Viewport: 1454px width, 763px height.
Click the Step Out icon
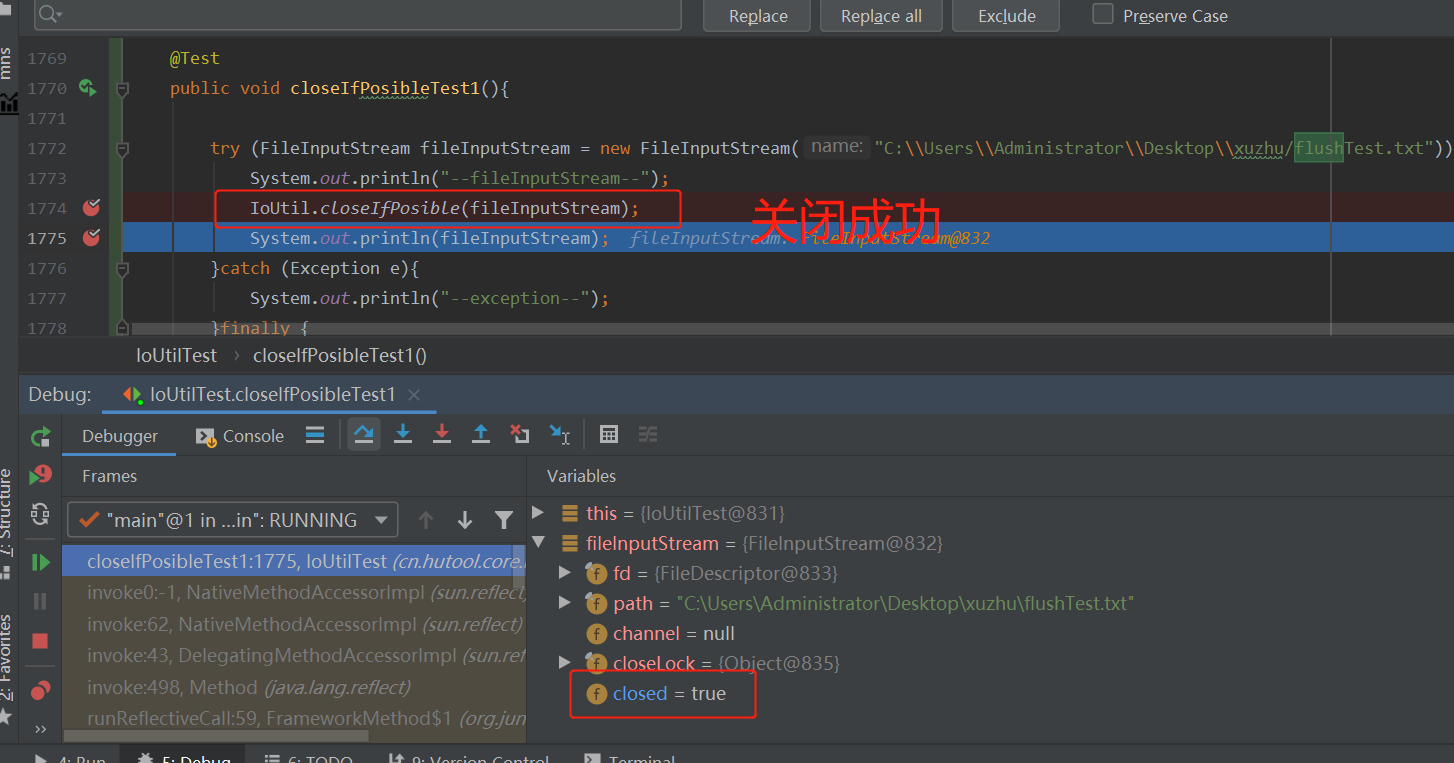point(481,434)
